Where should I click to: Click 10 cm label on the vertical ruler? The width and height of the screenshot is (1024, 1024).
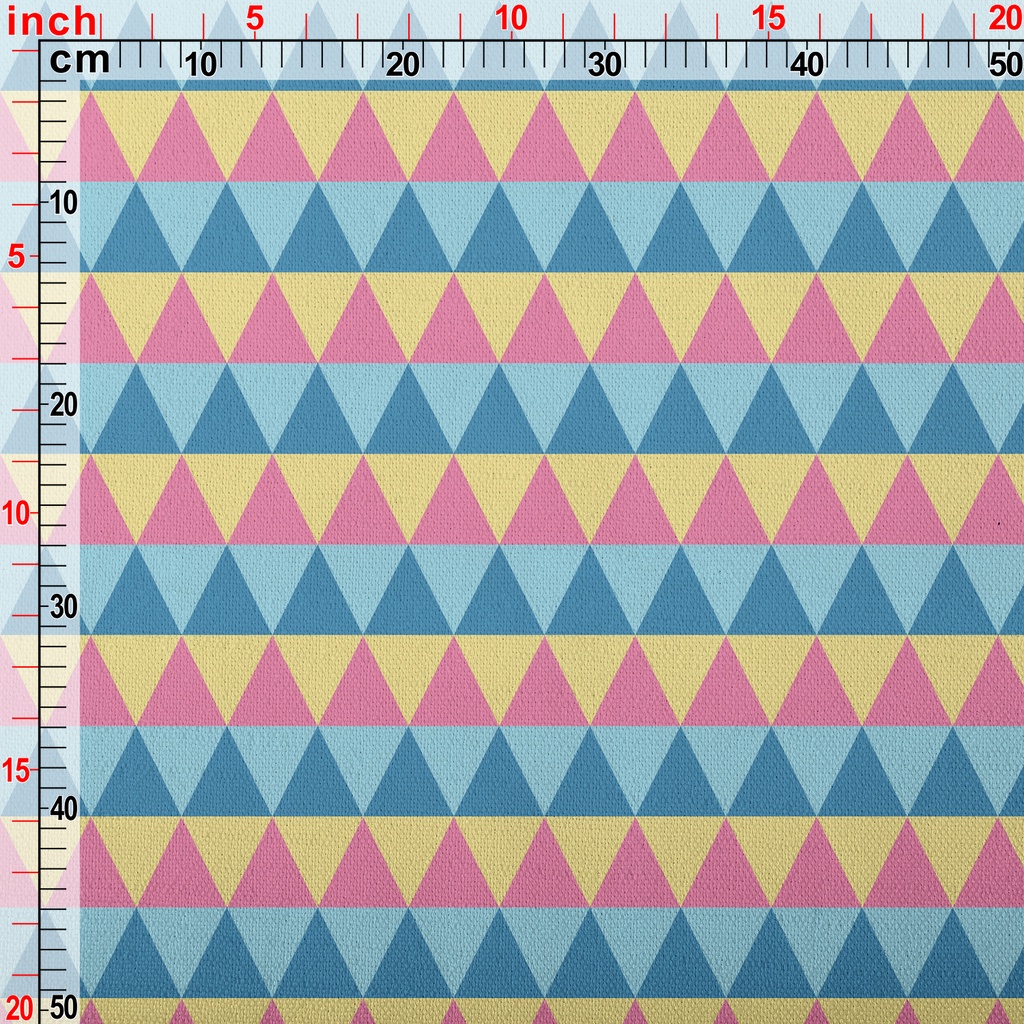[x=64, y=203]
